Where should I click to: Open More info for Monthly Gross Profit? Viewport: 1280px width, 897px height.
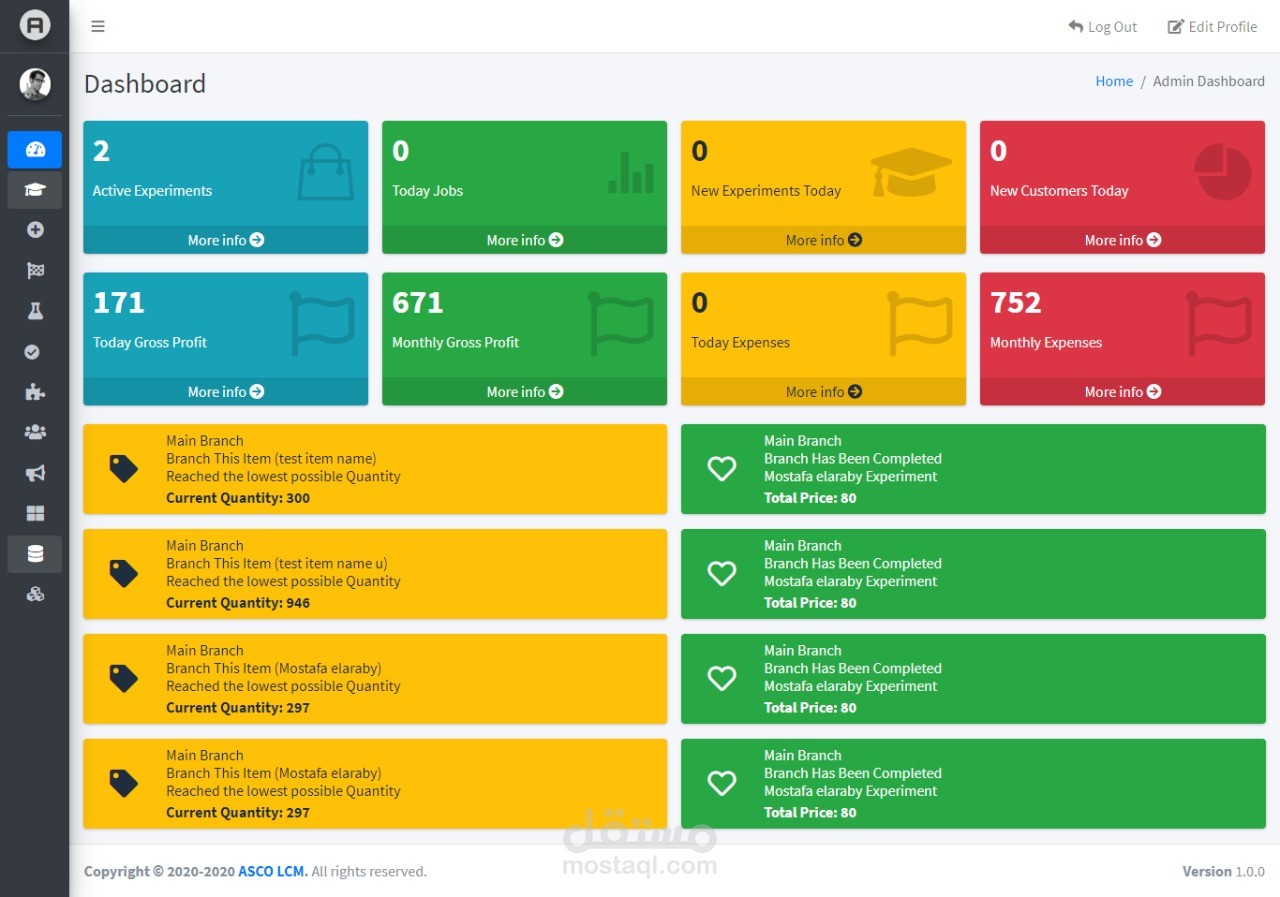(x=524, y=392)
